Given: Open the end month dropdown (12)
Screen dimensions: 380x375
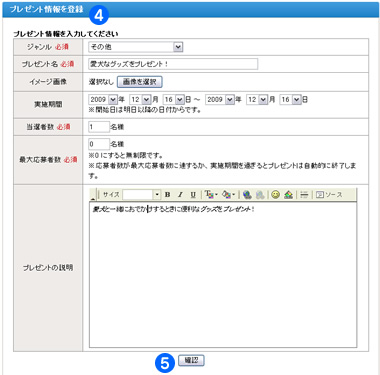Looking at the screenshot, I should pyautogui.click(x=257, y=99).
